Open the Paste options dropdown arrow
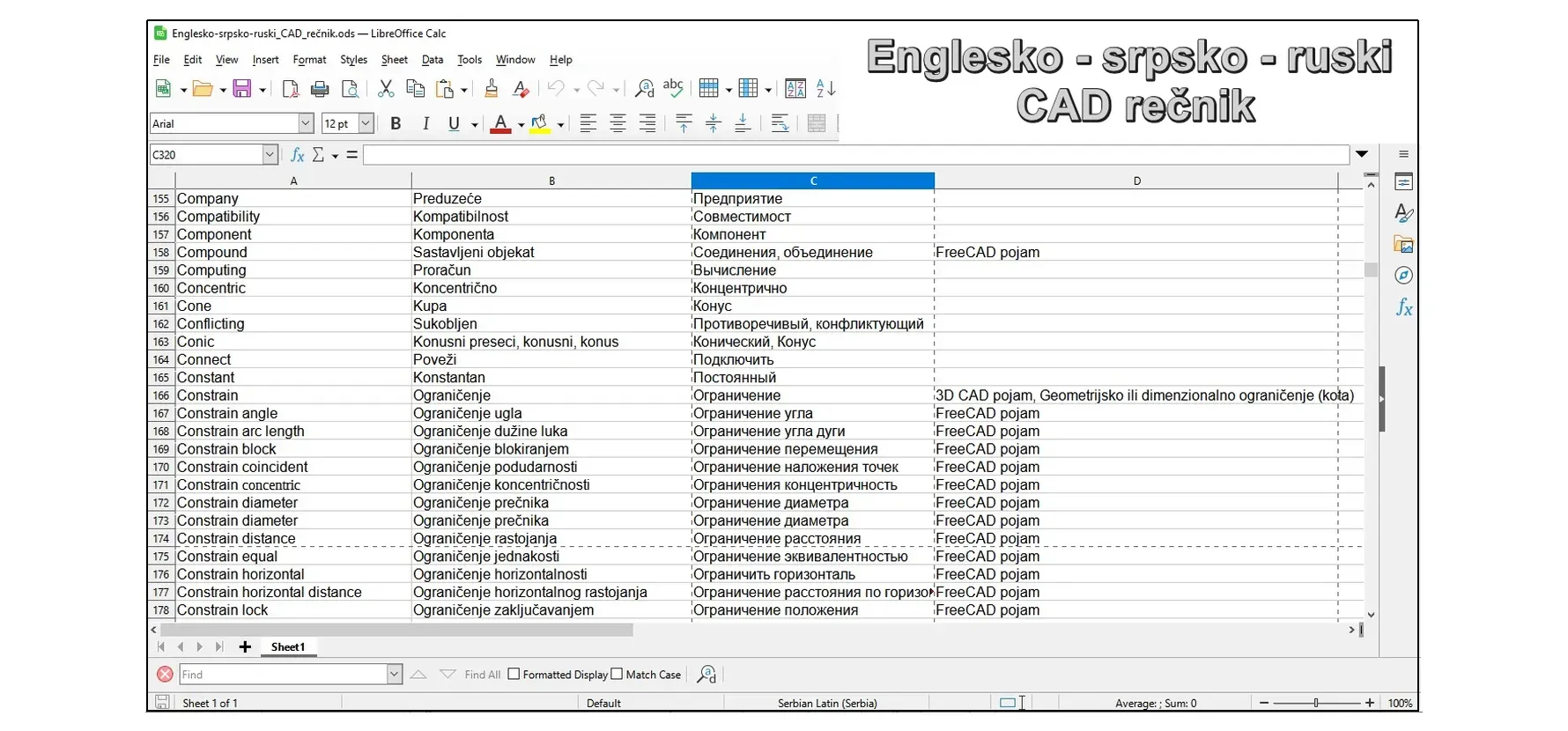The width and height of the screenshot is (1568, 731). 464,90
